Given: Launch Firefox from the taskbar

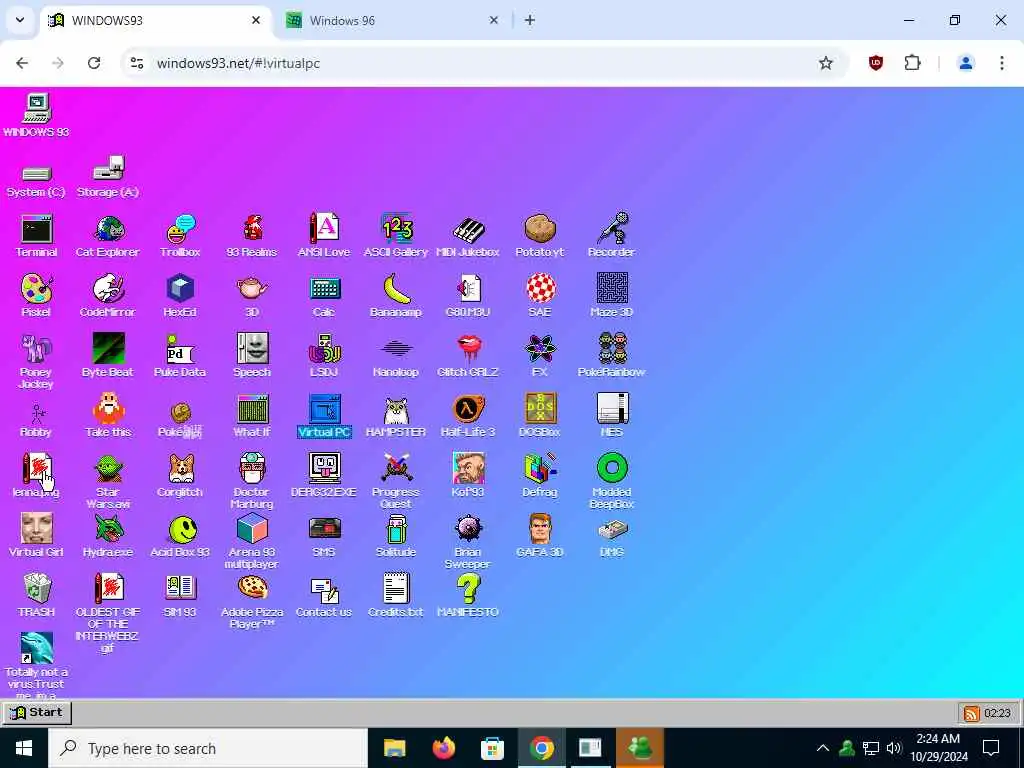Looking at the screenshot, I should (443, 748).
